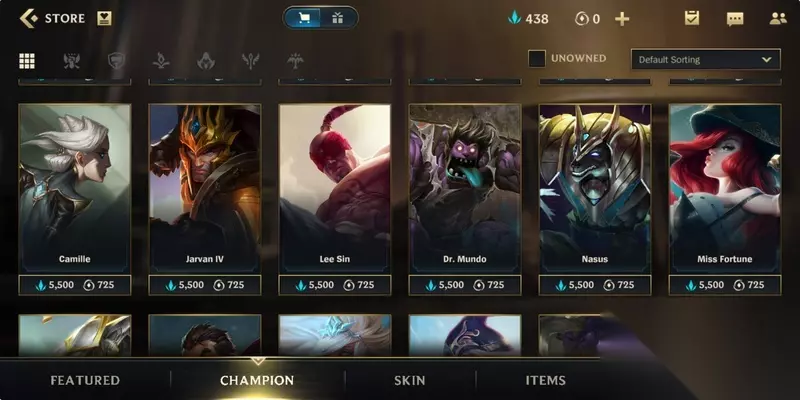Image resolution: width=800 pixels, height=400 pixels.
Task: Switch to the gift view
Action: pos(337,18)
